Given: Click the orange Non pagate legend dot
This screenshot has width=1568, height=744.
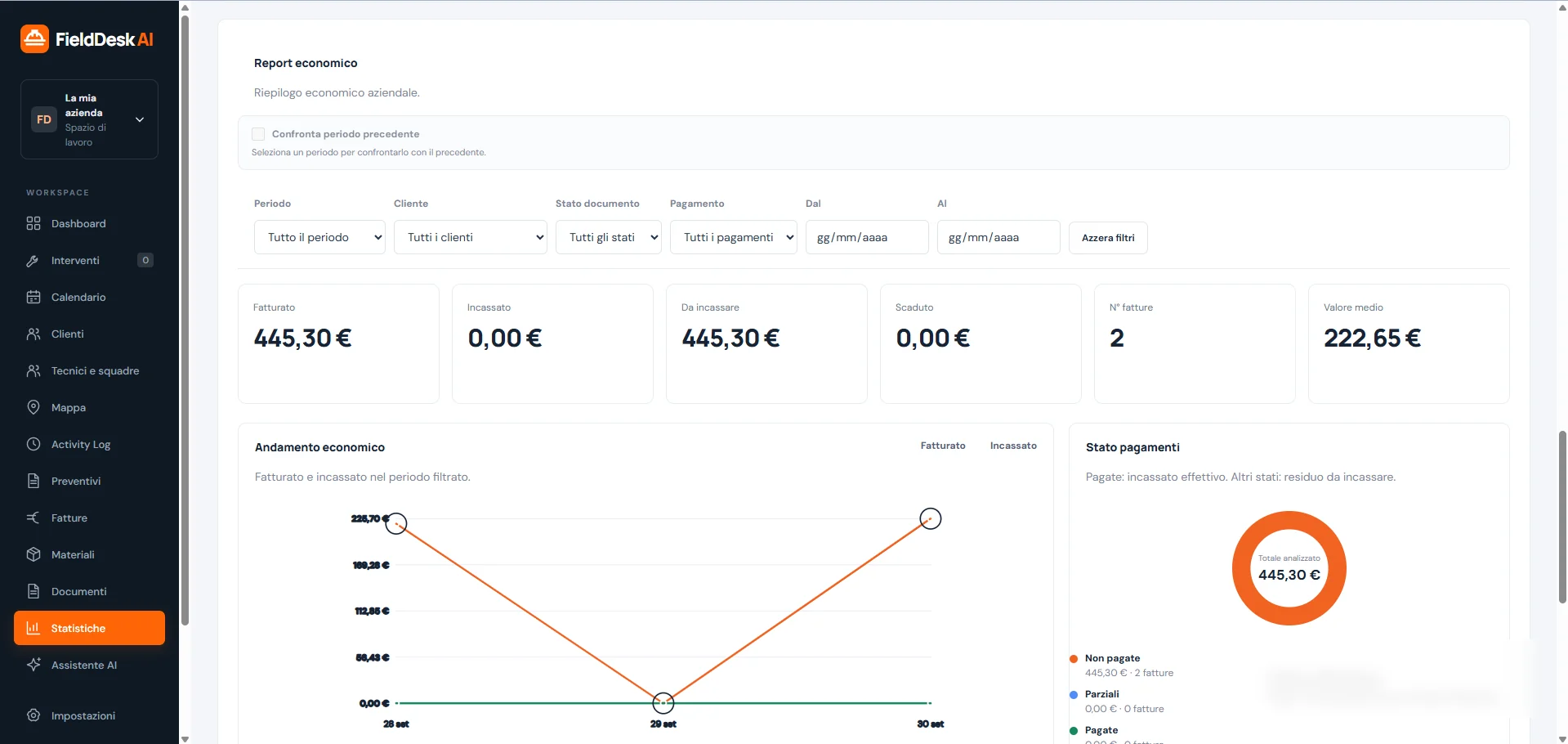Looking at the screenshot, I should [x=1074, y=659].
